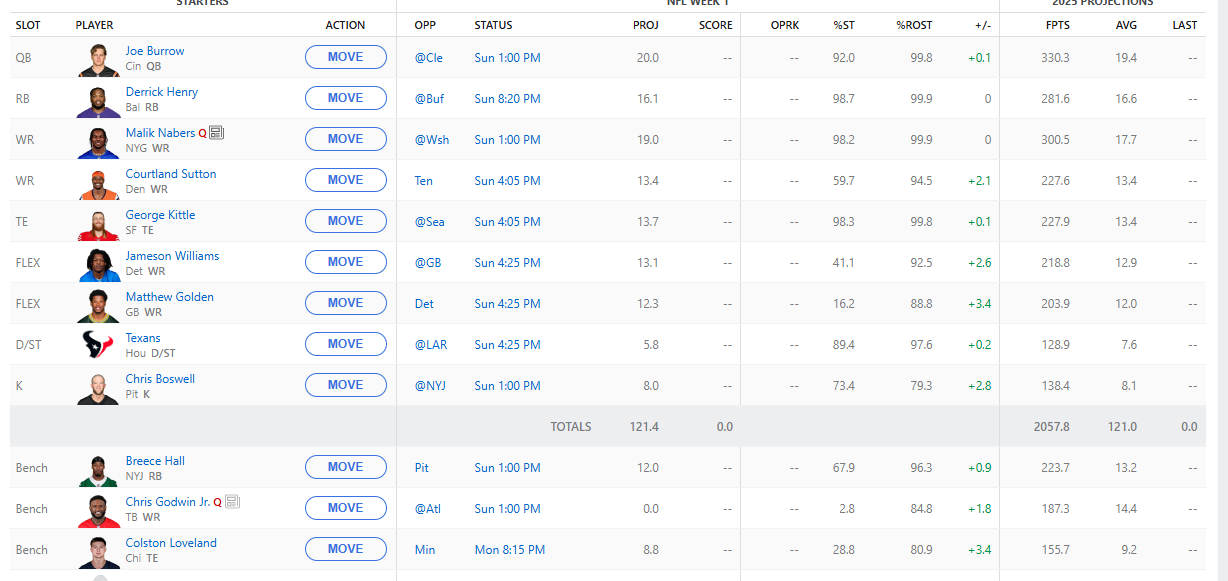Open the Sun 4:25 PM game link for Matthew Golden
The height and width of the screenshot is (581, 1228).
coord(507,304)
